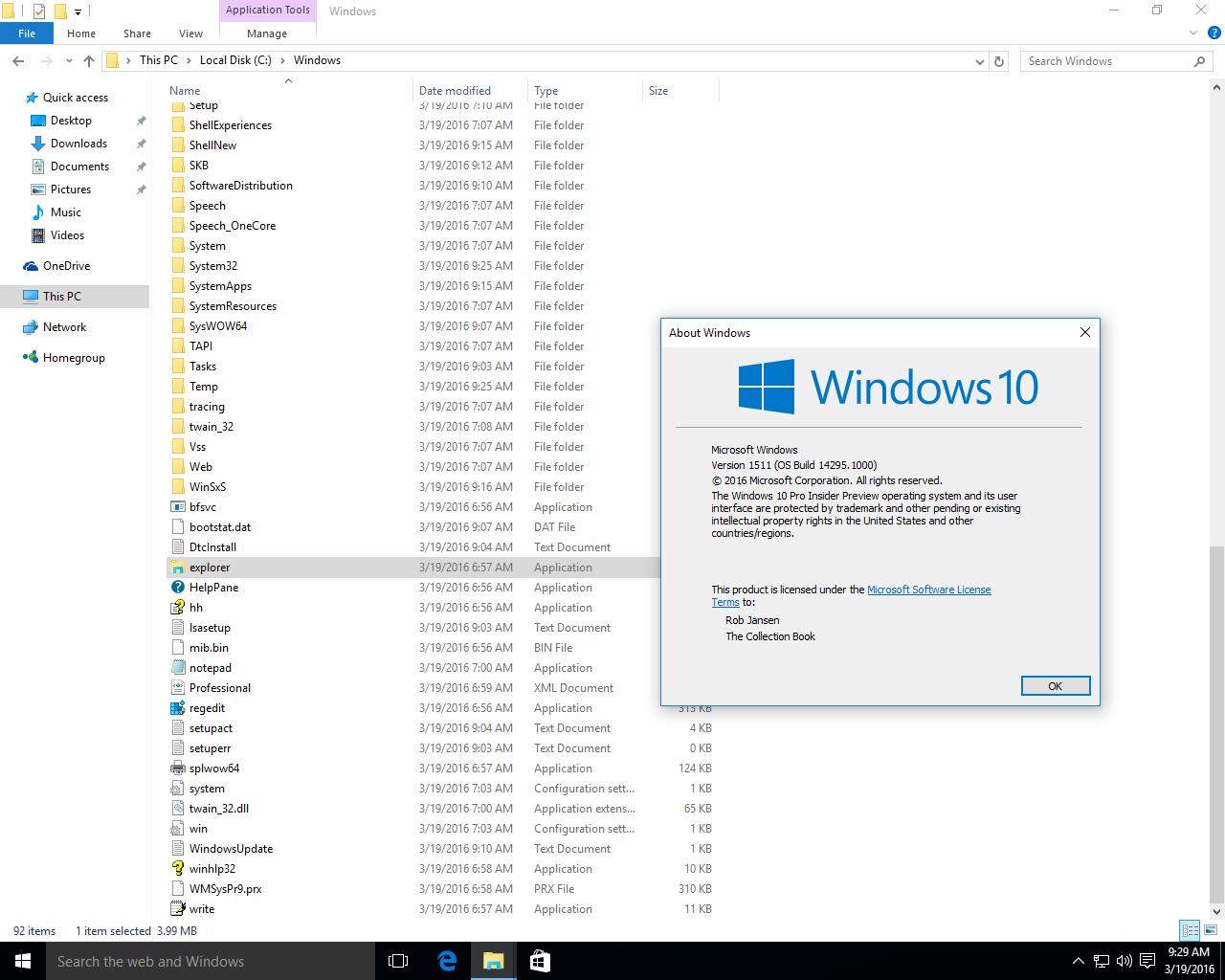1225x980 pixels.
Task: Open the address bar history dropdown
Action: point(979,60)
